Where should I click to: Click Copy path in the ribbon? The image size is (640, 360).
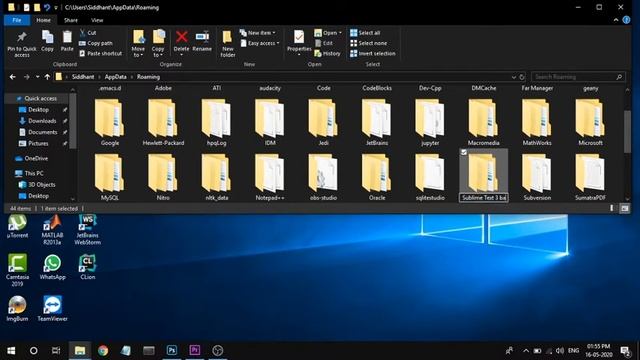tap(96, 43)
